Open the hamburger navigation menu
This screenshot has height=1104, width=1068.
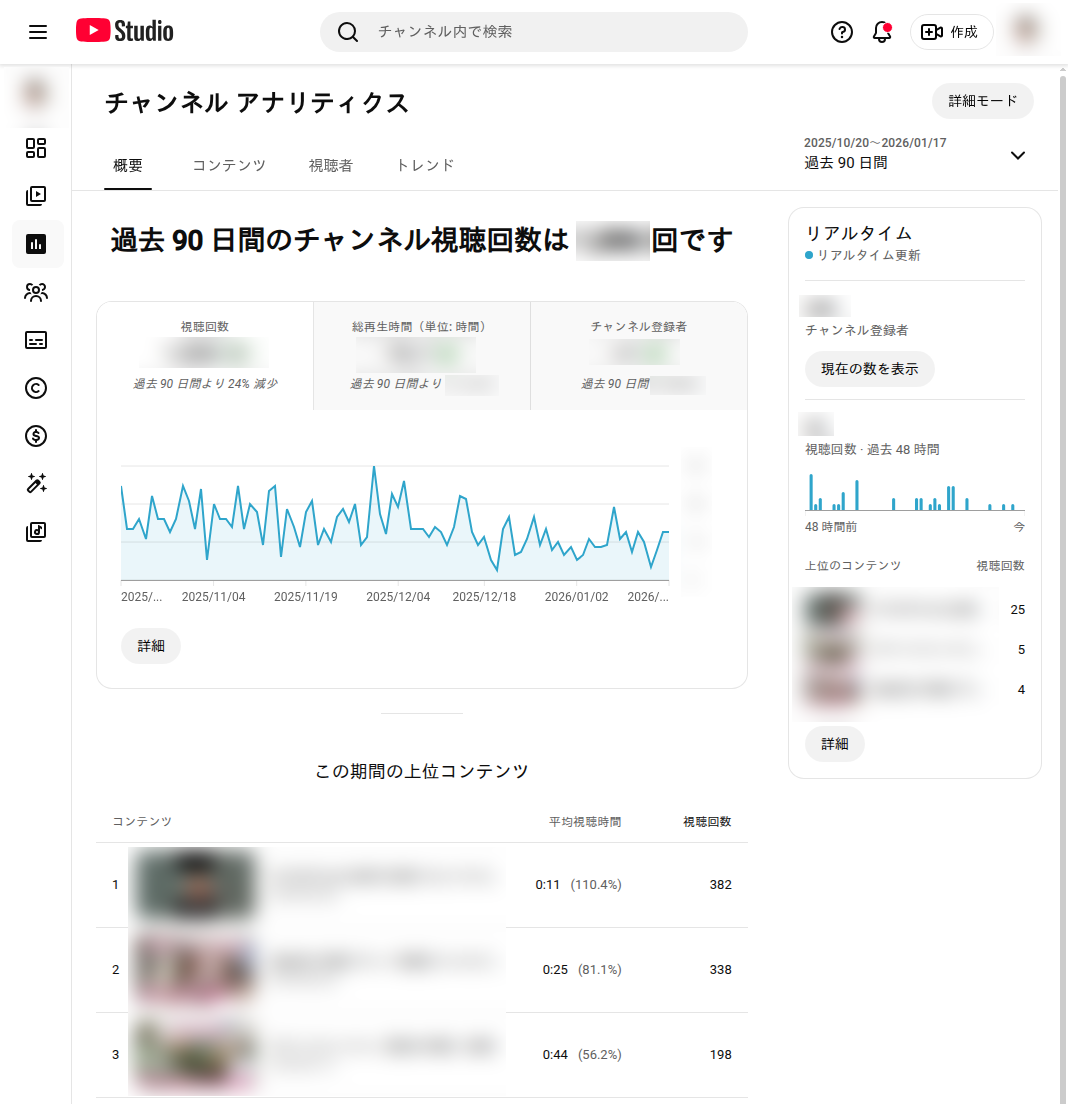(x=38, y=32)
